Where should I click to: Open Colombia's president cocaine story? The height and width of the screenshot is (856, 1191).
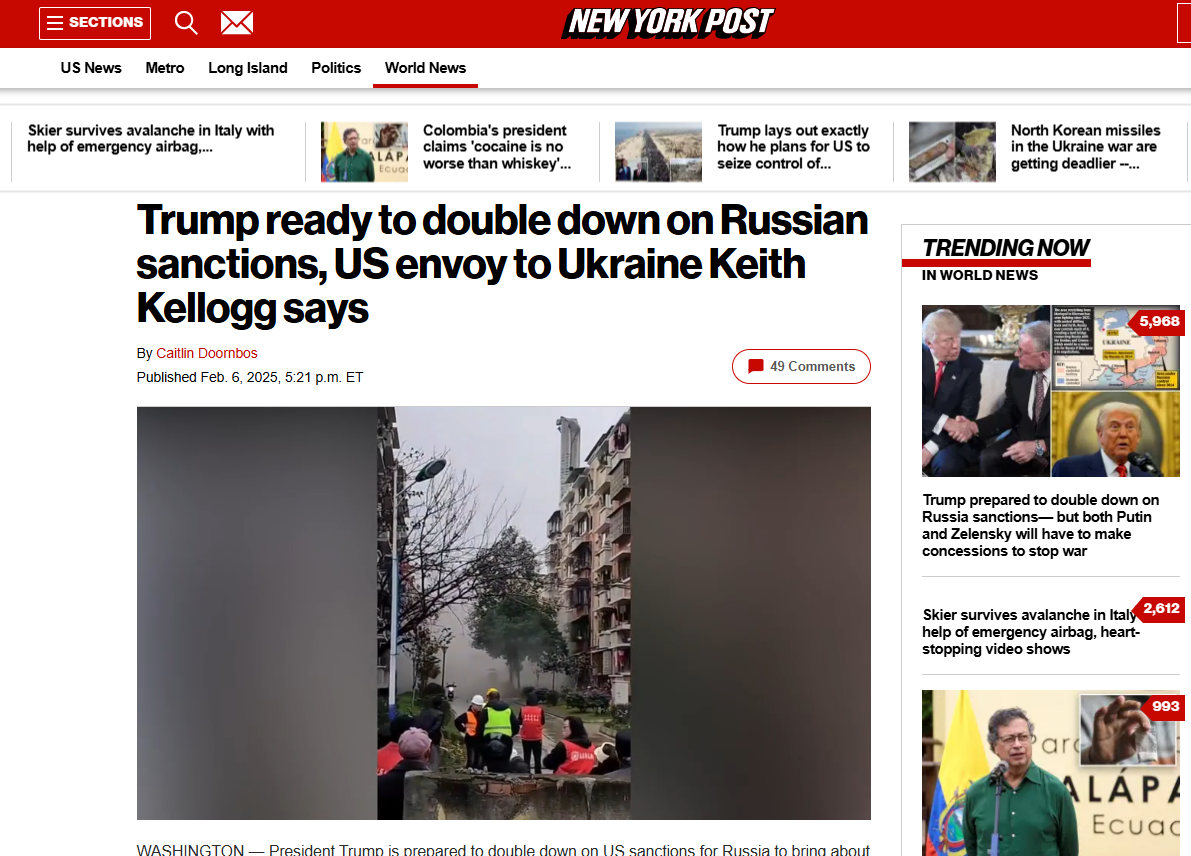coord(497,147)
